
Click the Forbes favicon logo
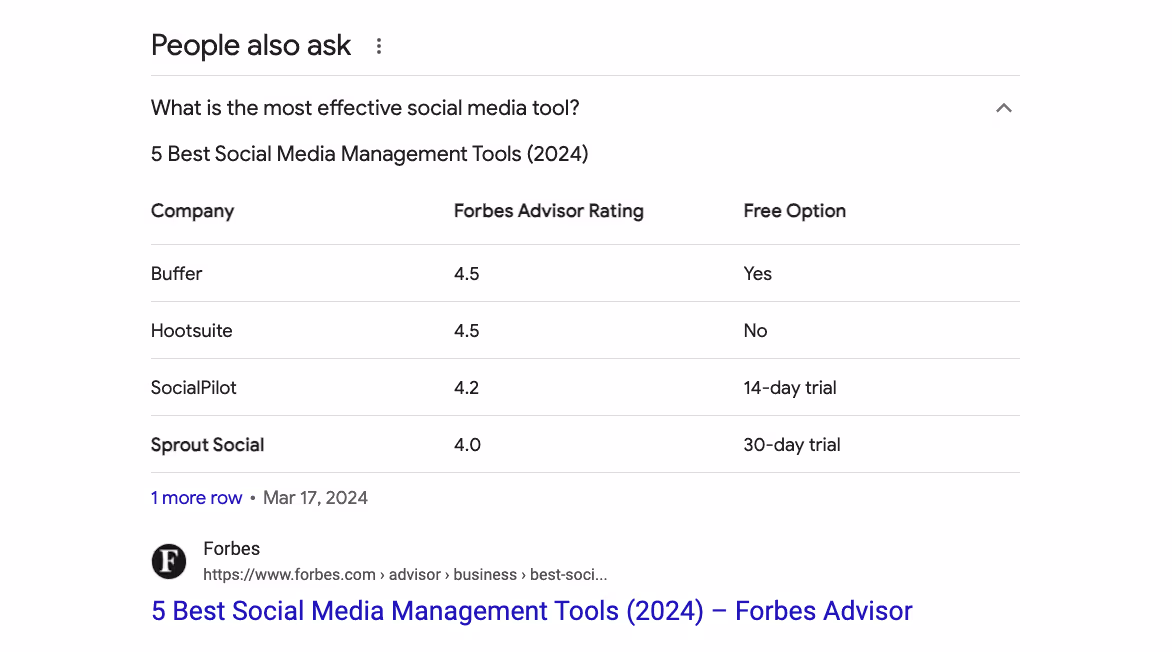coord(169,561)
